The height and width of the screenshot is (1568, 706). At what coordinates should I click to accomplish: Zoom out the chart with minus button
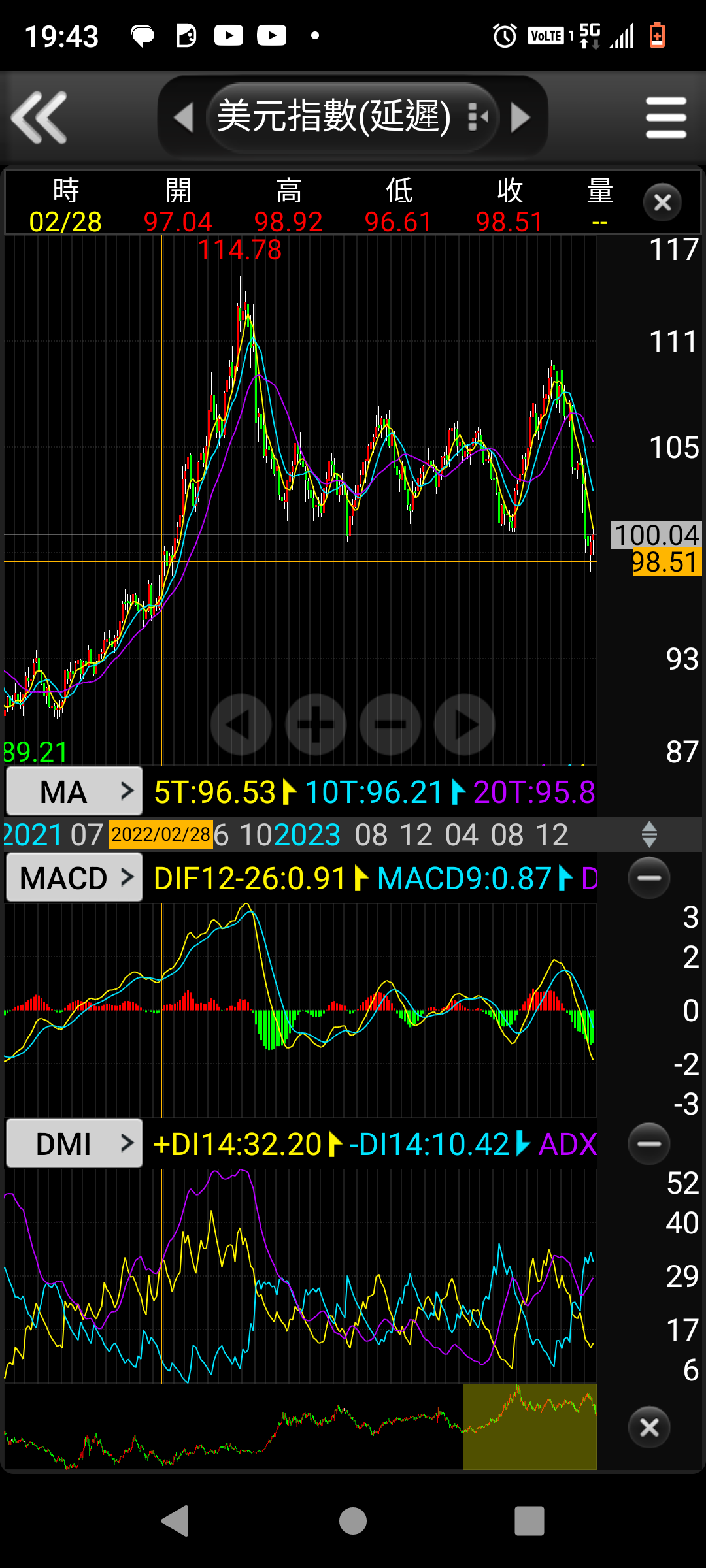click(390, 725)
